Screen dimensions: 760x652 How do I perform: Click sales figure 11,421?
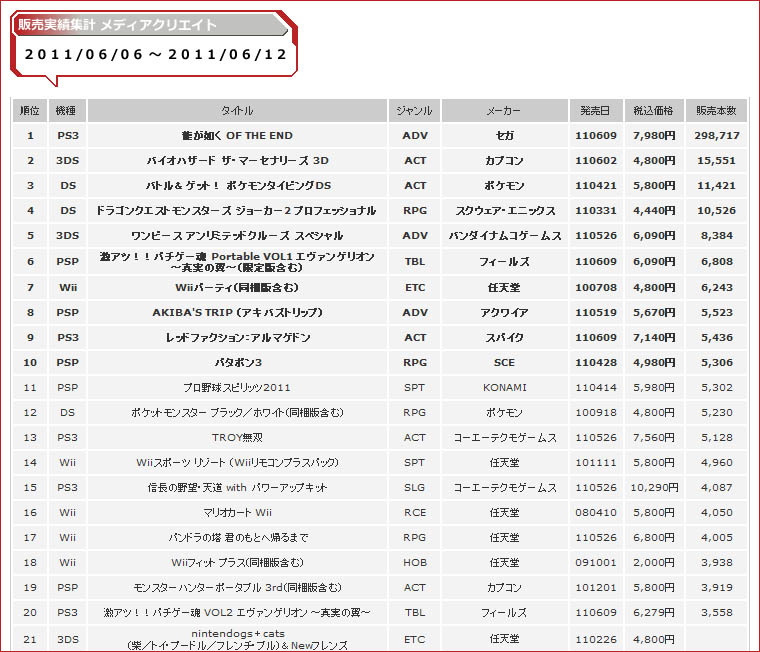tap(716, 186)
